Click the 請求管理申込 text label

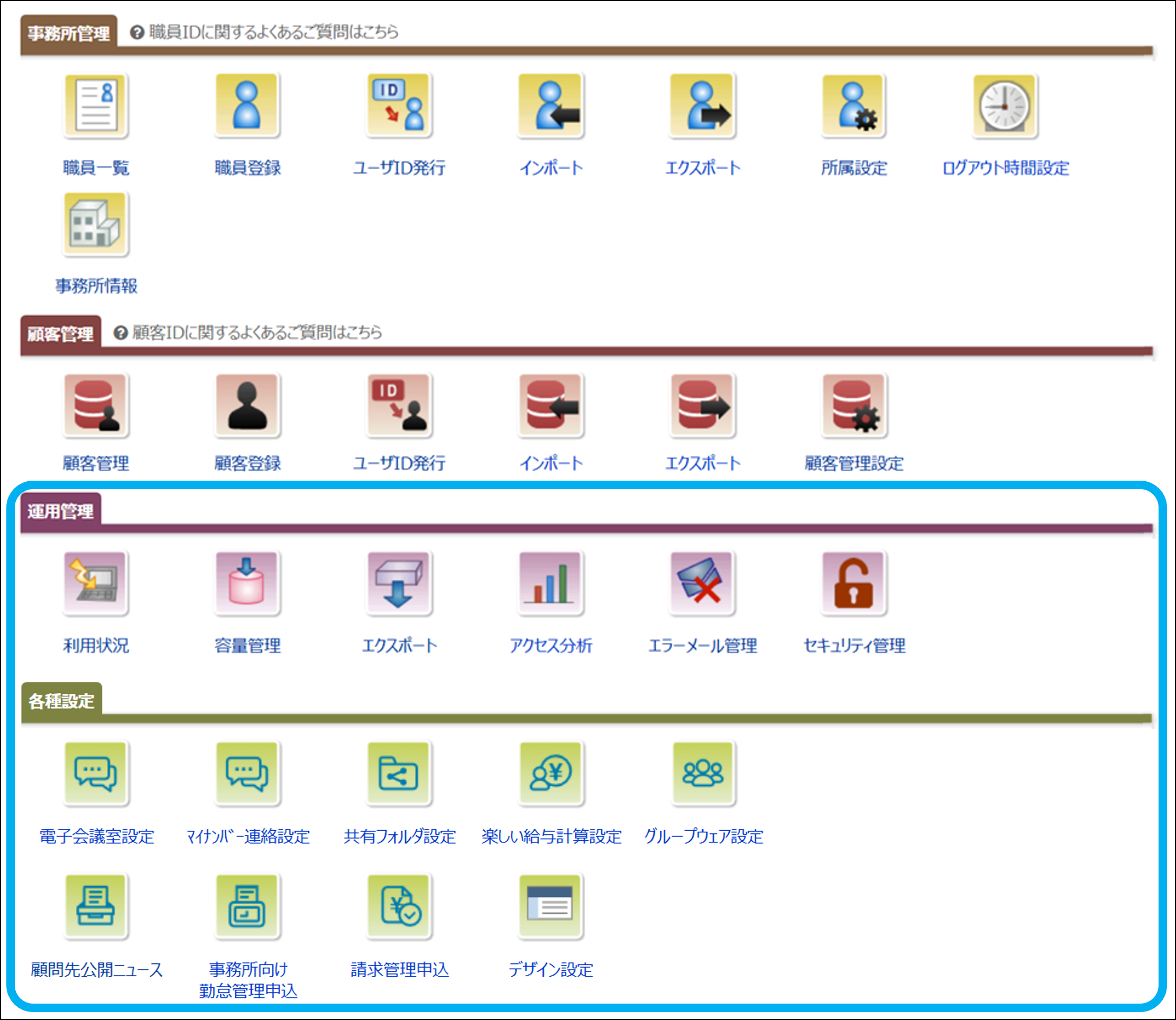coord(400,969)
